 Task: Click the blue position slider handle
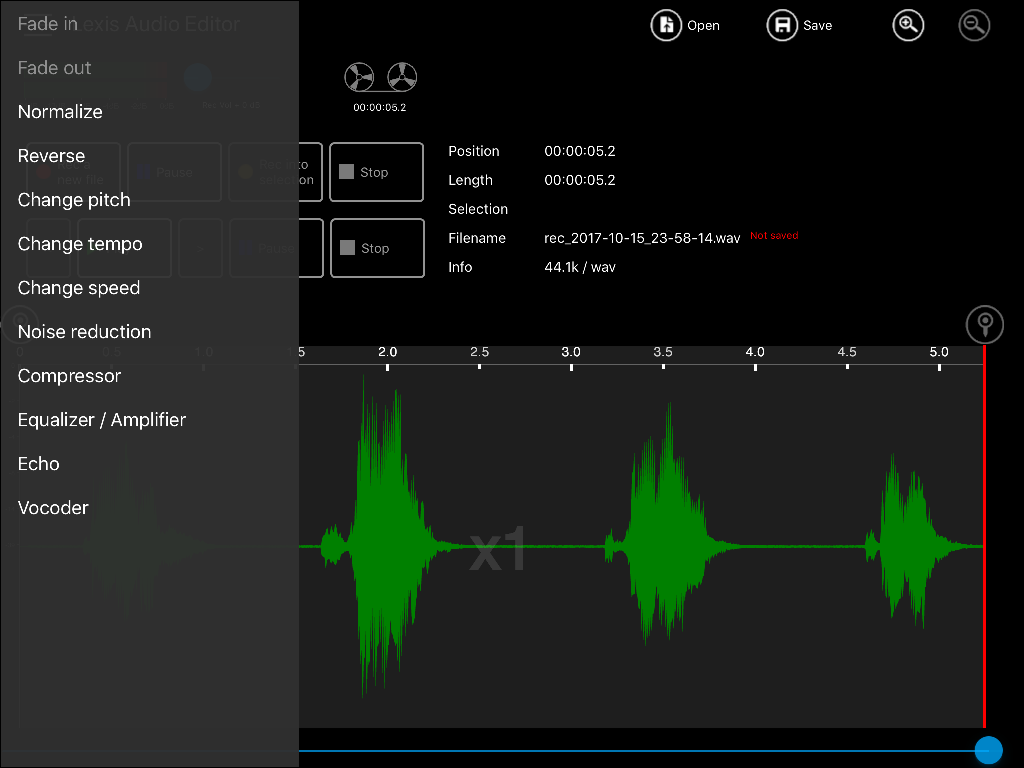click(x=988, y=750)
